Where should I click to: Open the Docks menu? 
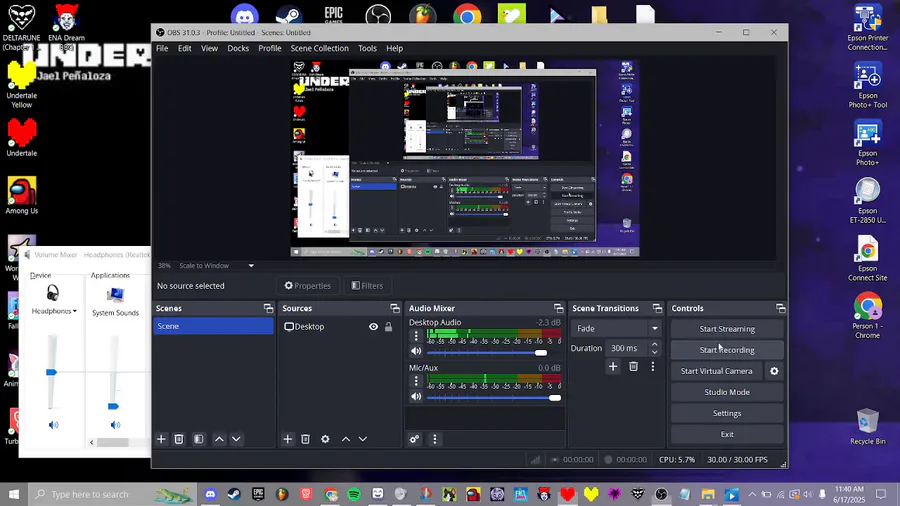[238, 48]
